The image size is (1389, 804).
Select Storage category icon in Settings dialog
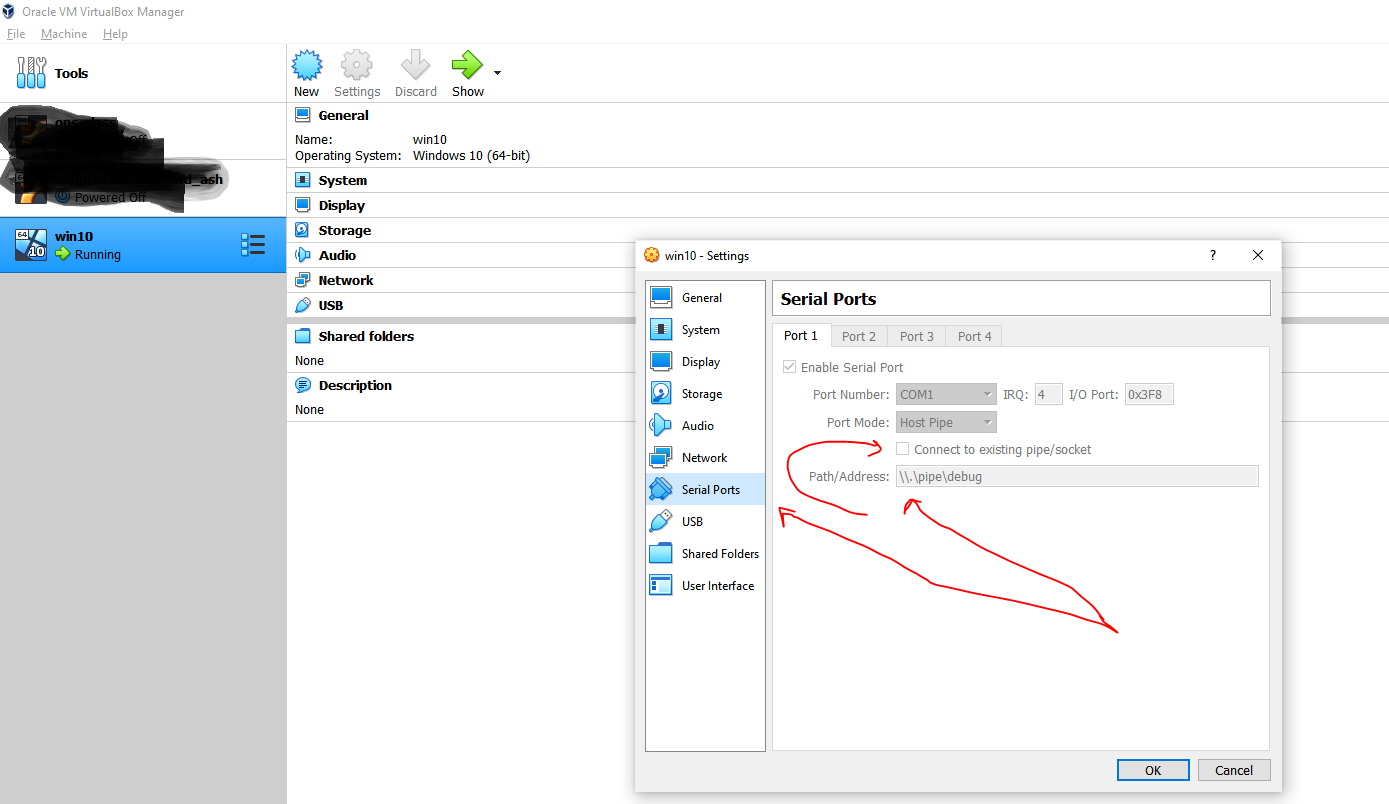pyautogui.click(x=661, y=393)
